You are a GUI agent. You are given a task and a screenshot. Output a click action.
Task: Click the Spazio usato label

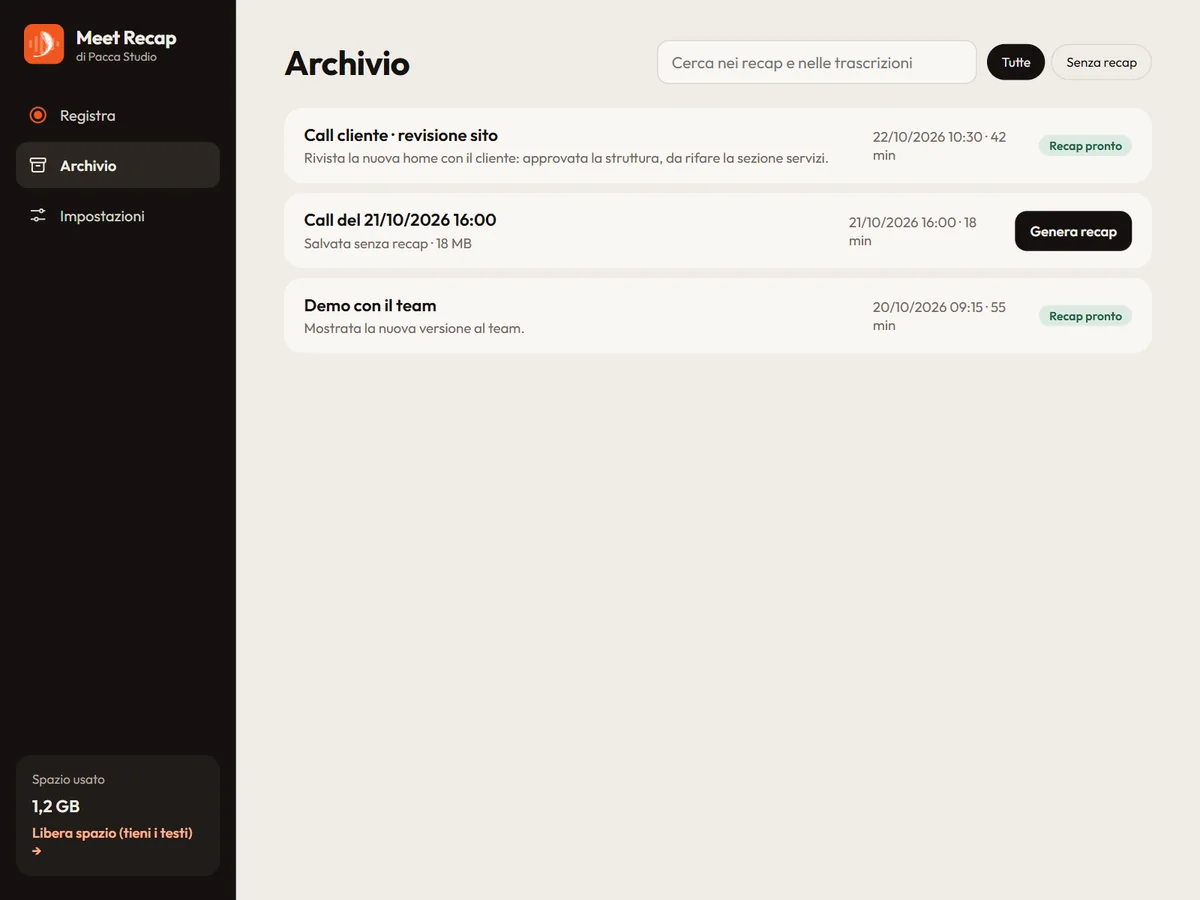tap(68, 779)
